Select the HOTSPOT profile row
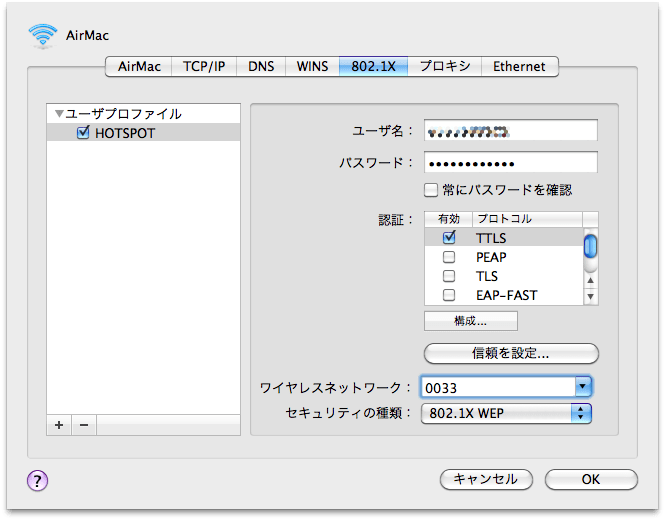This screenshot has height=520, width=665. coord(143,133)
